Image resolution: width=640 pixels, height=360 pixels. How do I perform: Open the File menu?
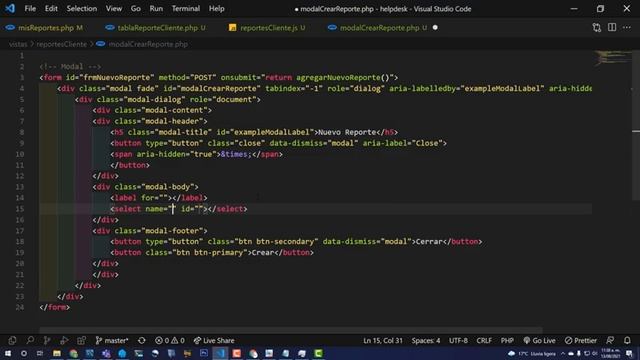tap(30, 9)
